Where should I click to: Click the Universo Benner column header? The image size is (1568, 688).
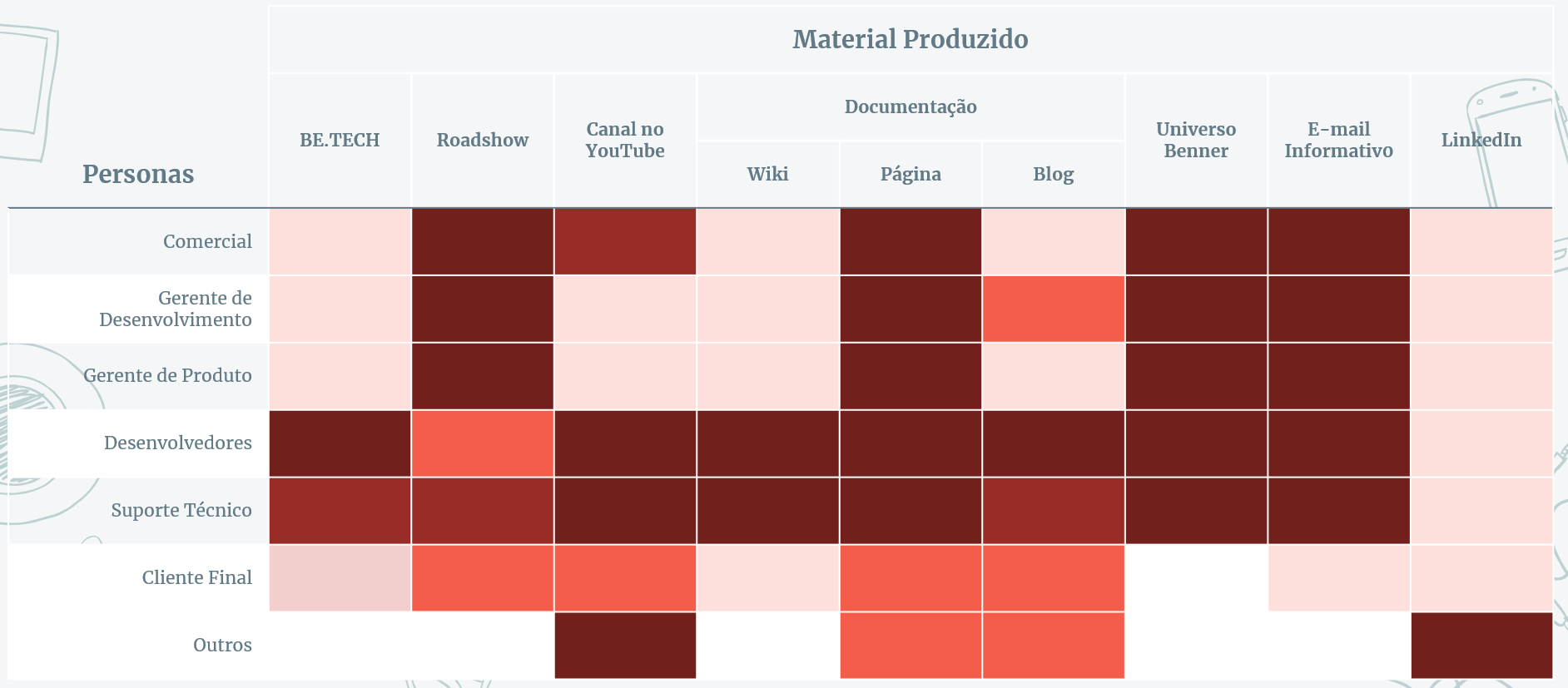pyautogui.click(x=1196, y=140)
